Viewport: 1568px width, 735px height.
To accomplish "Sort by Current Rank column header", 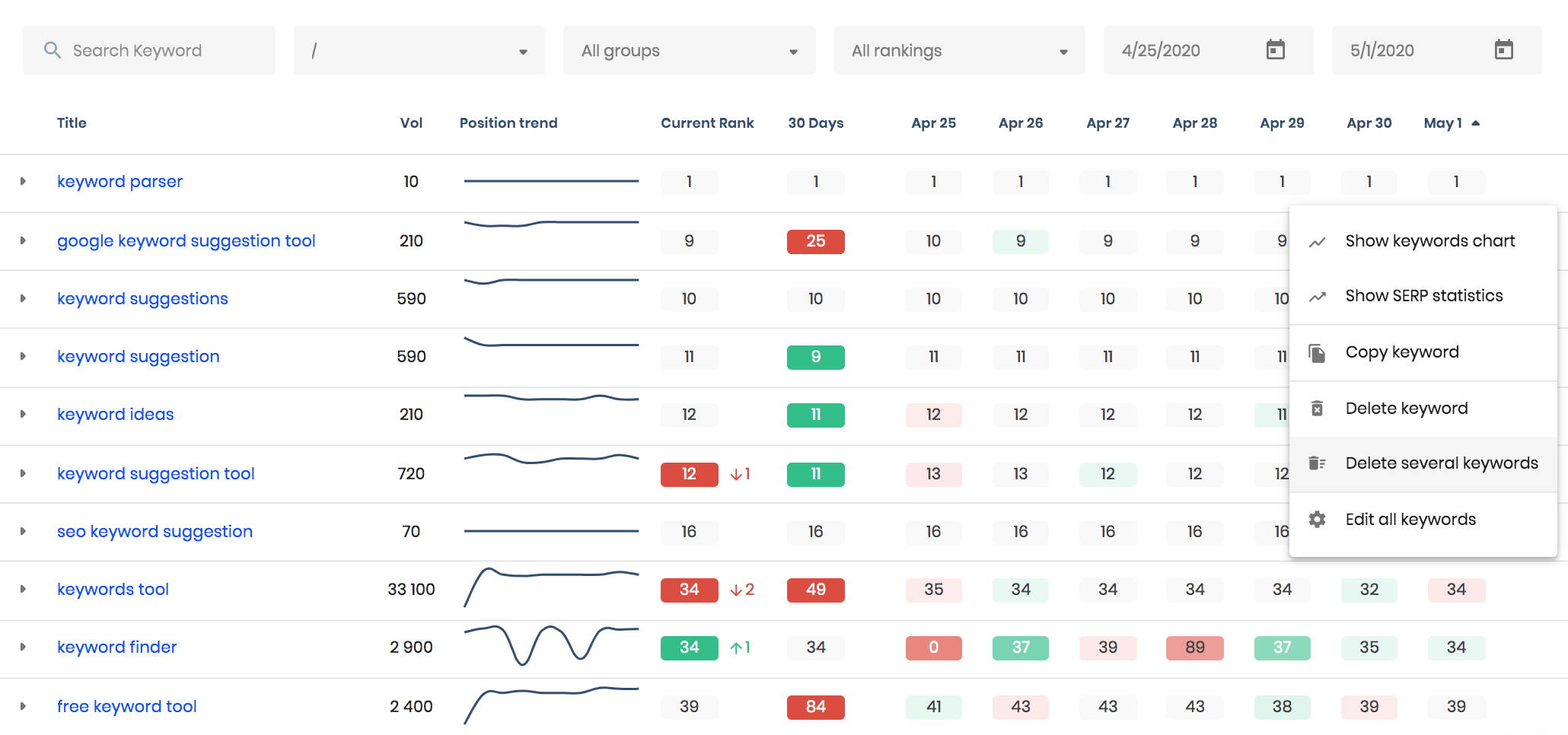I will [707, 123].
